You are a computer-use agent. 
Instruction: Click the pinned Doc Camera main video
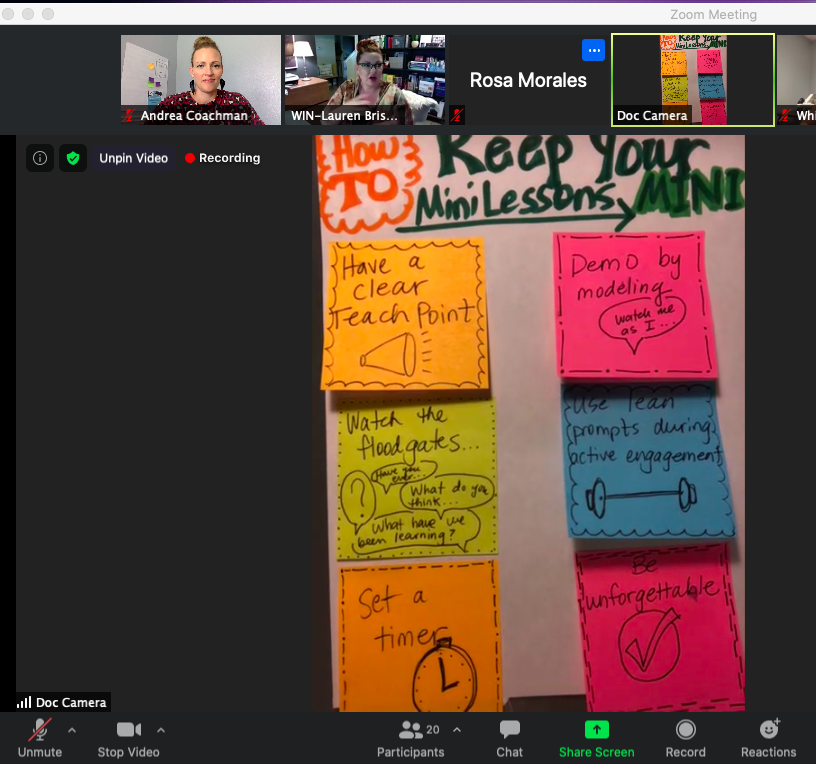tap(528, 423)
